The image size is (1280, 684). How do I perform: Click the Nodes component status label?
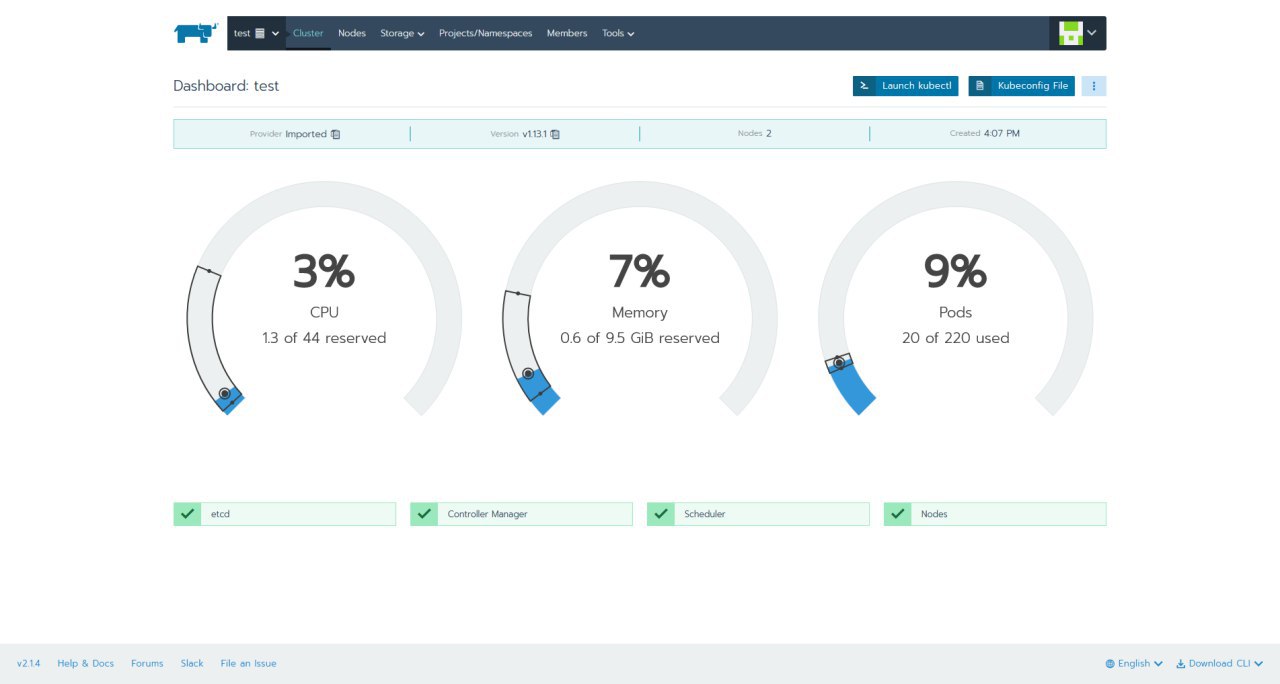pyautogui.click(x=934, y=514)
